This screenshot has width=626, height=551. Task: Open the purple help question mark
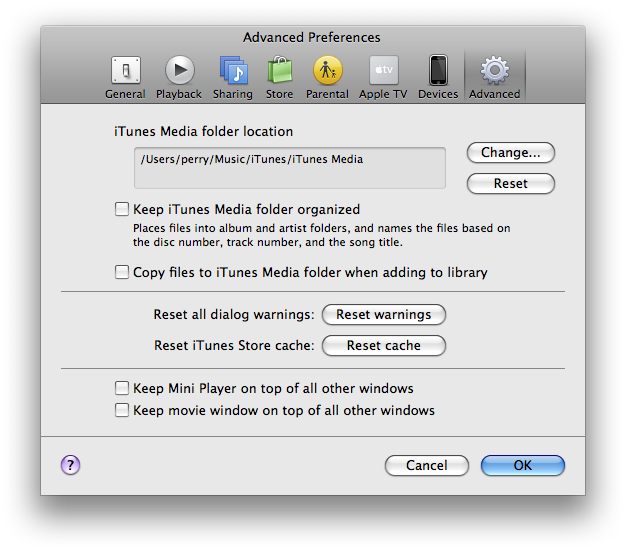[x=71, y=465]
